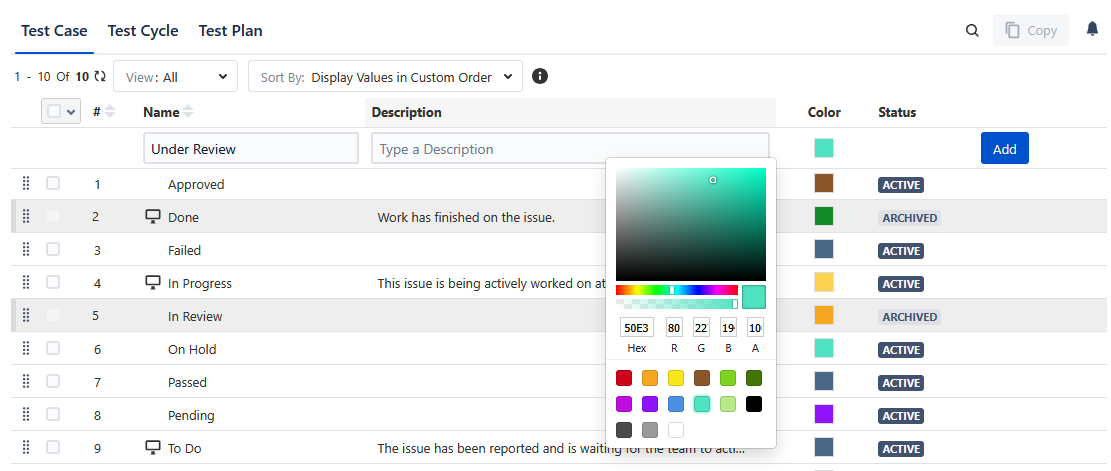Click drag handle on the Failed row

pos(26,249)
